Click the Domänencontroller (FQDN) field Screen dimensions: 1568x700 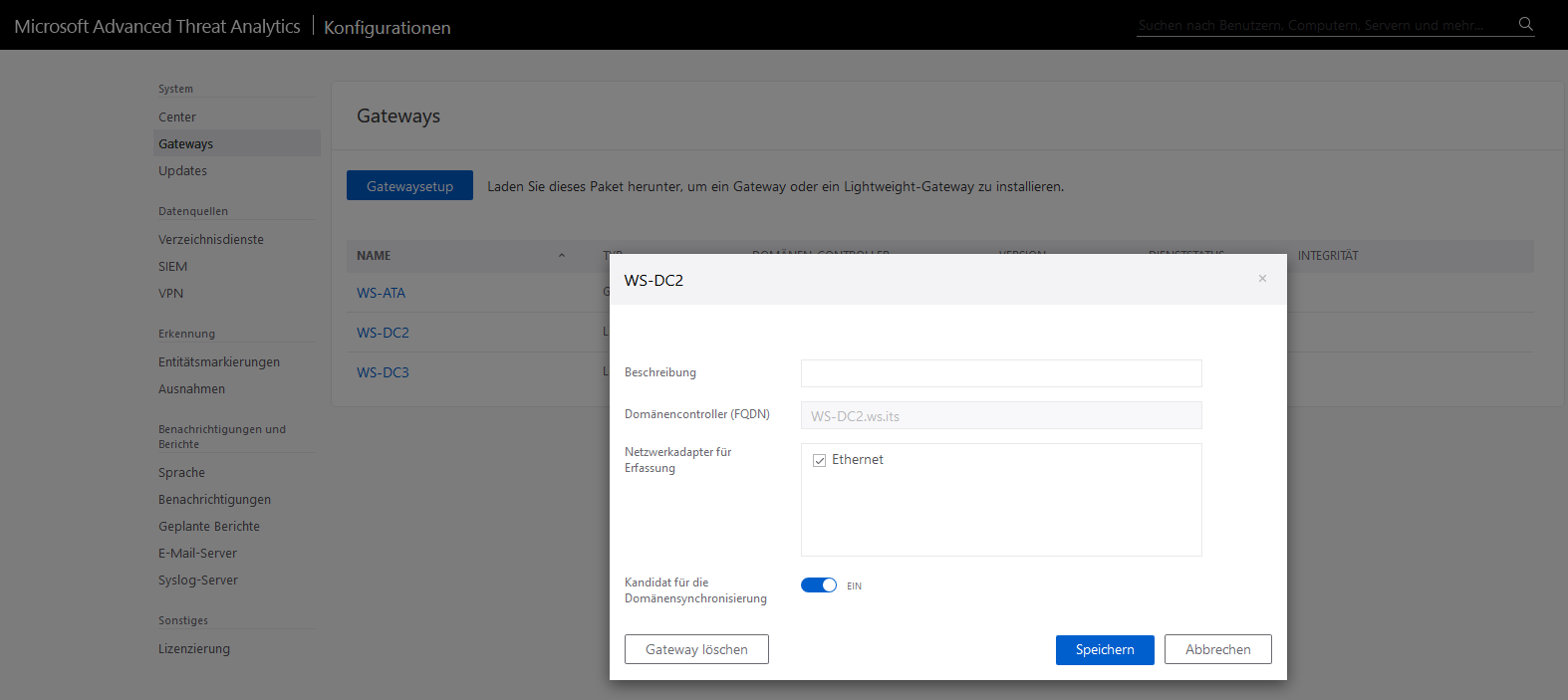1001,415
